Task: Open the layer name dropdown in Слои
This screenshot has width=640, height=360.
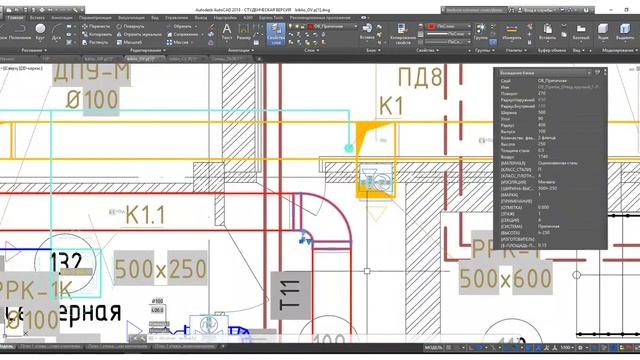Action: coord(333,27)
